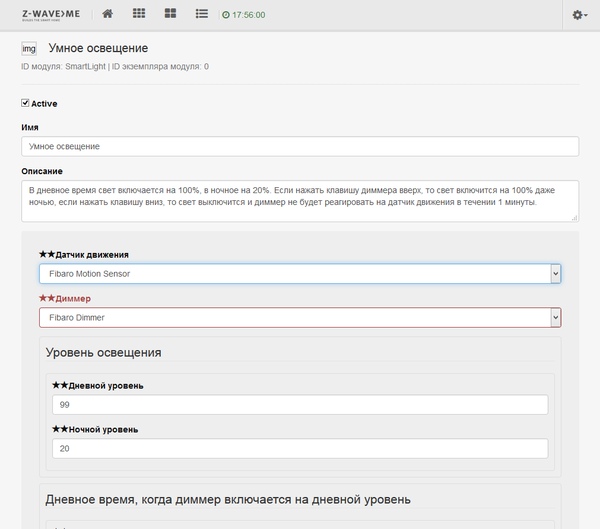Click the Описание textarea resize handle

pyautogui.click(x=574, y=216)
